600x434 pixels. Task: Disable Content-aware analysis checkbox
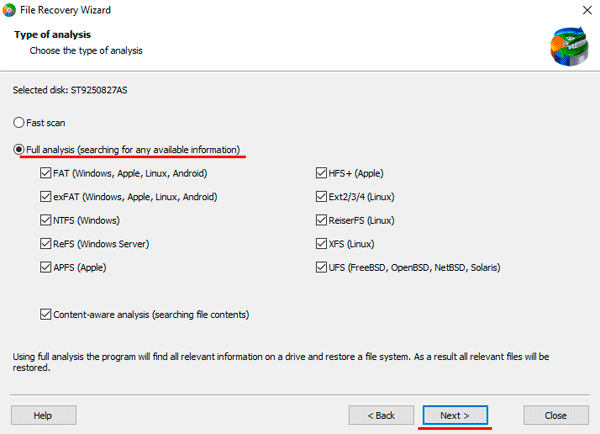pyautogui.click(x=46, y=314)
